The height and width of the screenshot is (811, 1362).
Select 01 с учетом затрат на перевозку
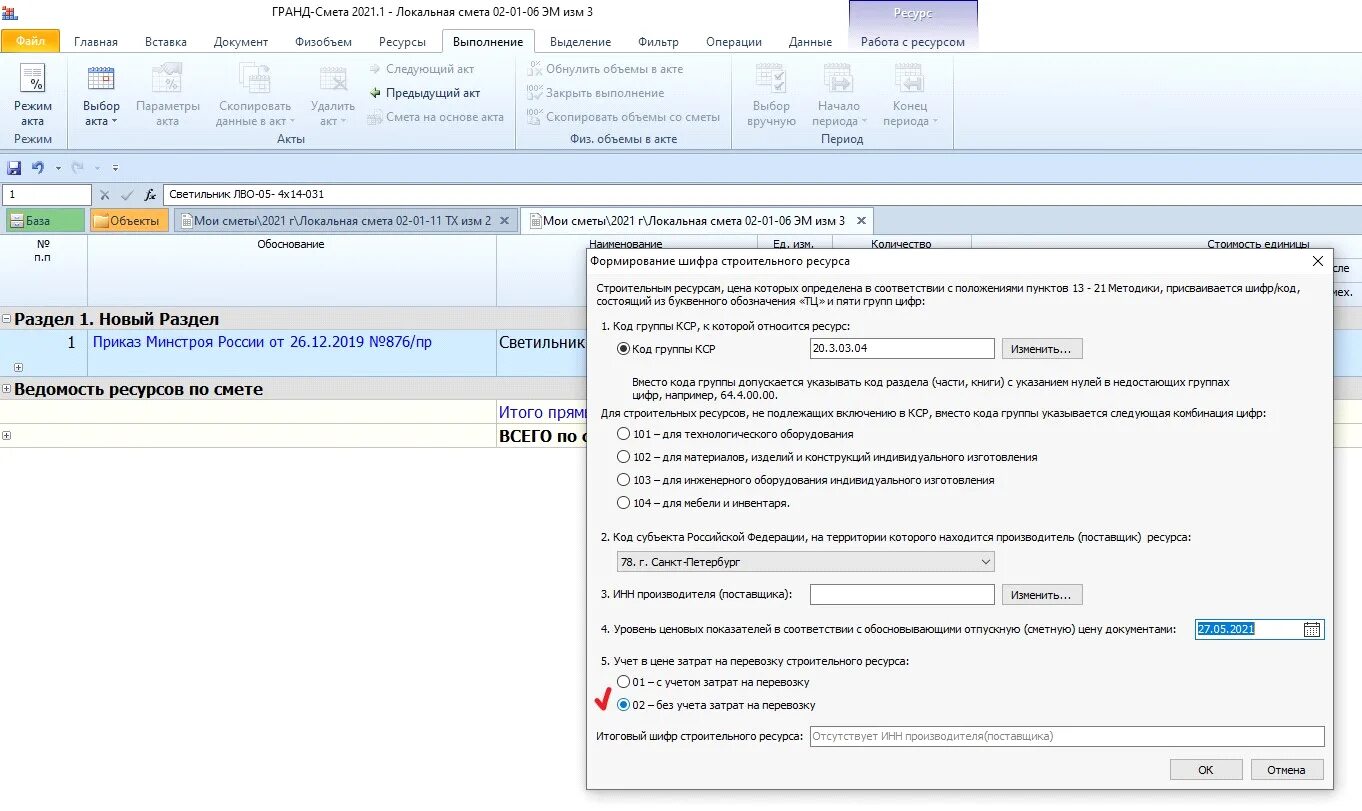624,682
